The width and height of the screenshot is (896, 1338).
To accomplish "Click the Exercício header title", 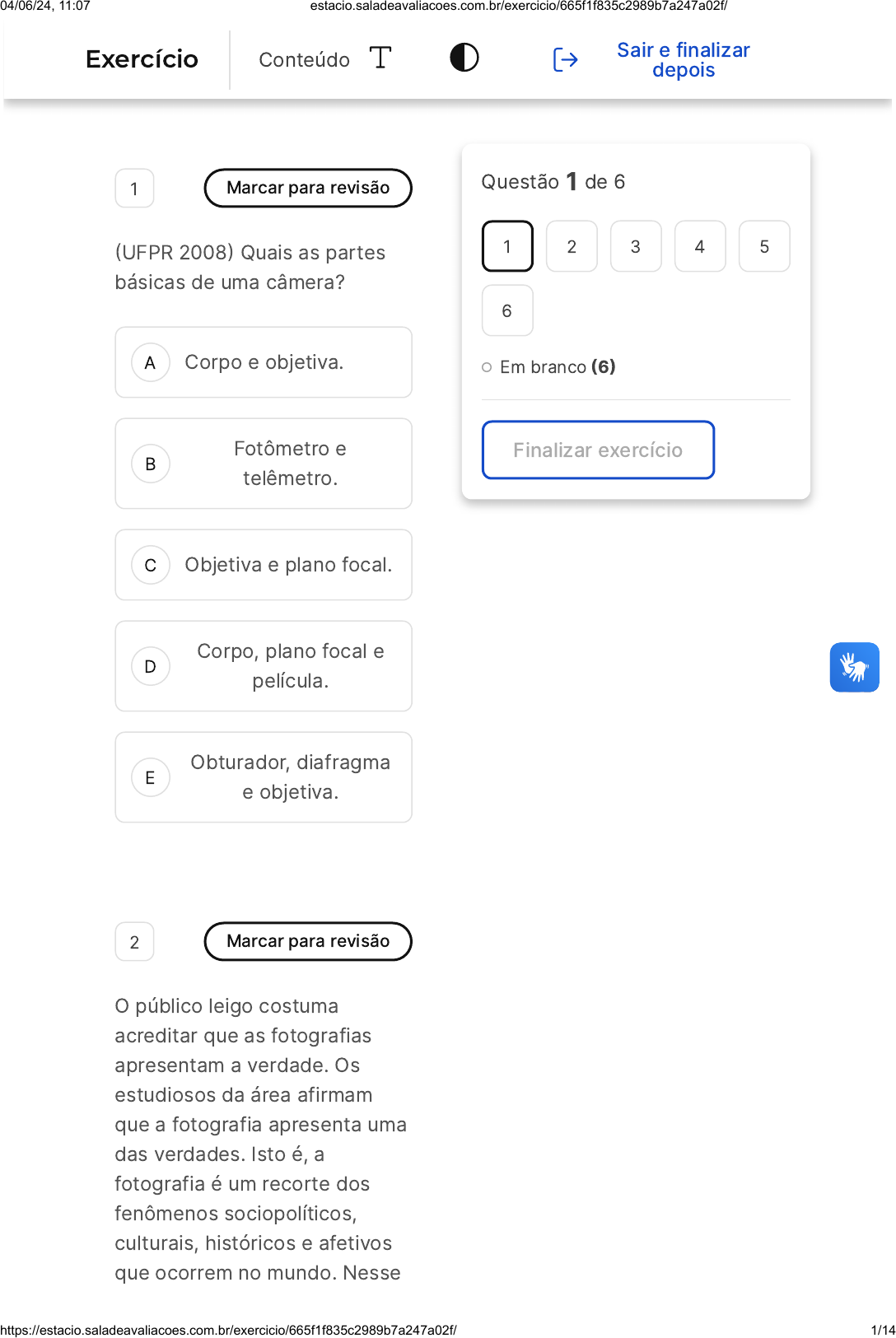I will pos(142,59).
